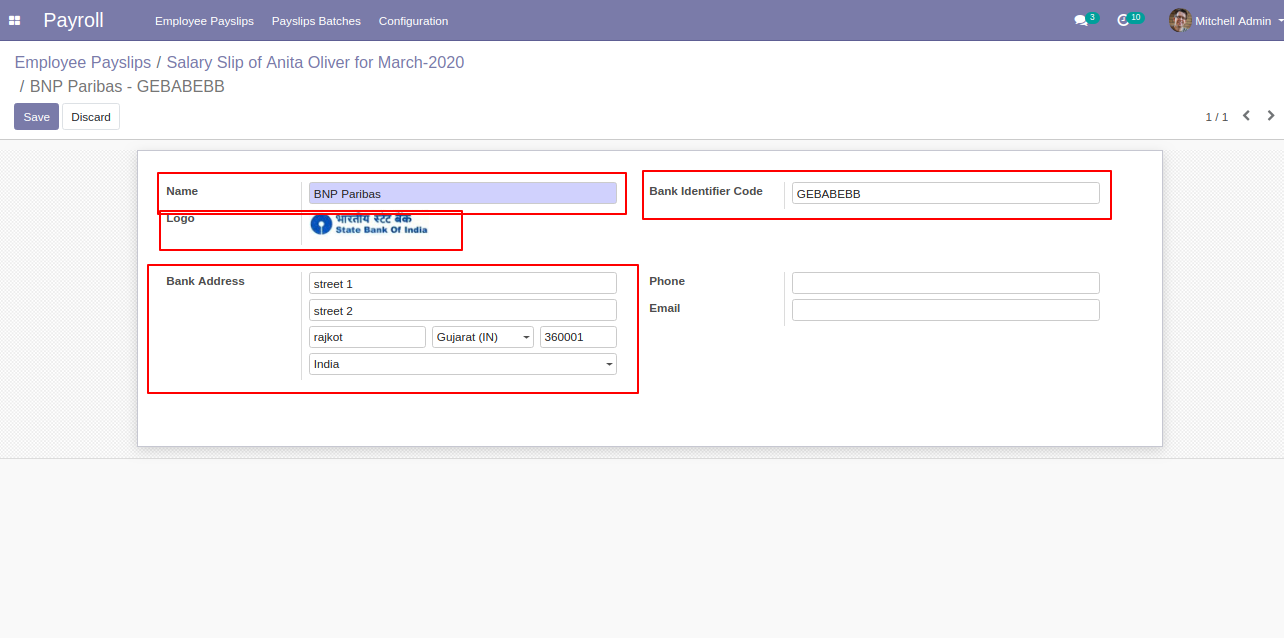Click the Bank Identifier Code label
The width and height of the screenshot is (1284, 638).
[706, 191]
